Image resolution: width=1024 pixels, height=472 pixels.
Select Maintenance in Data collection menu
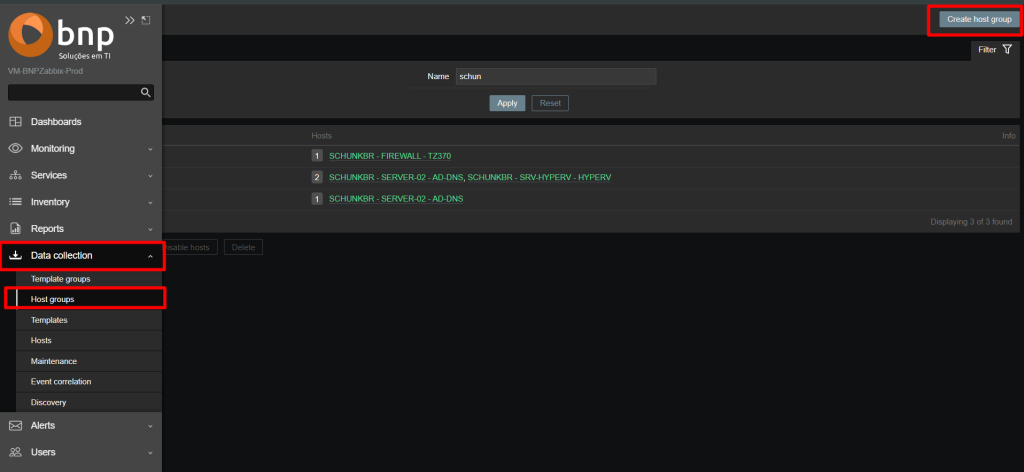pyautogui.click(x=54, y=361)
